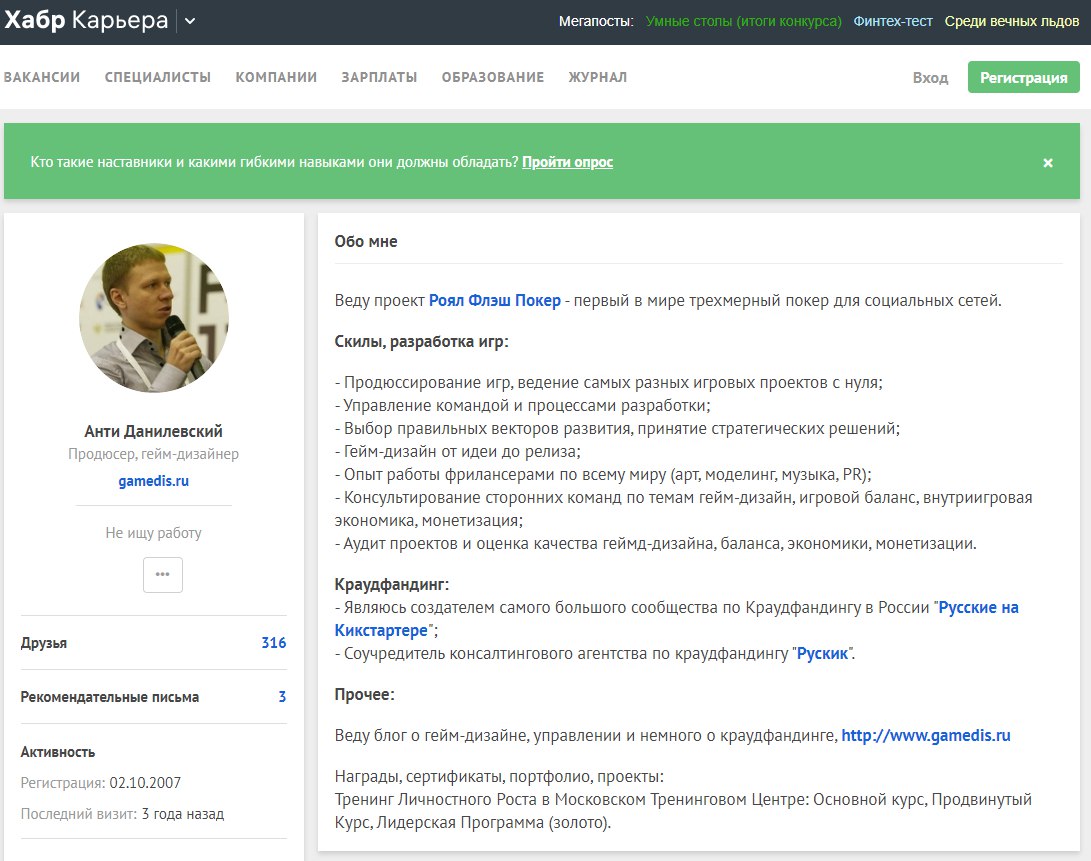Open the three-dots more options button
1091x861 pixels.
coord(163,574)
